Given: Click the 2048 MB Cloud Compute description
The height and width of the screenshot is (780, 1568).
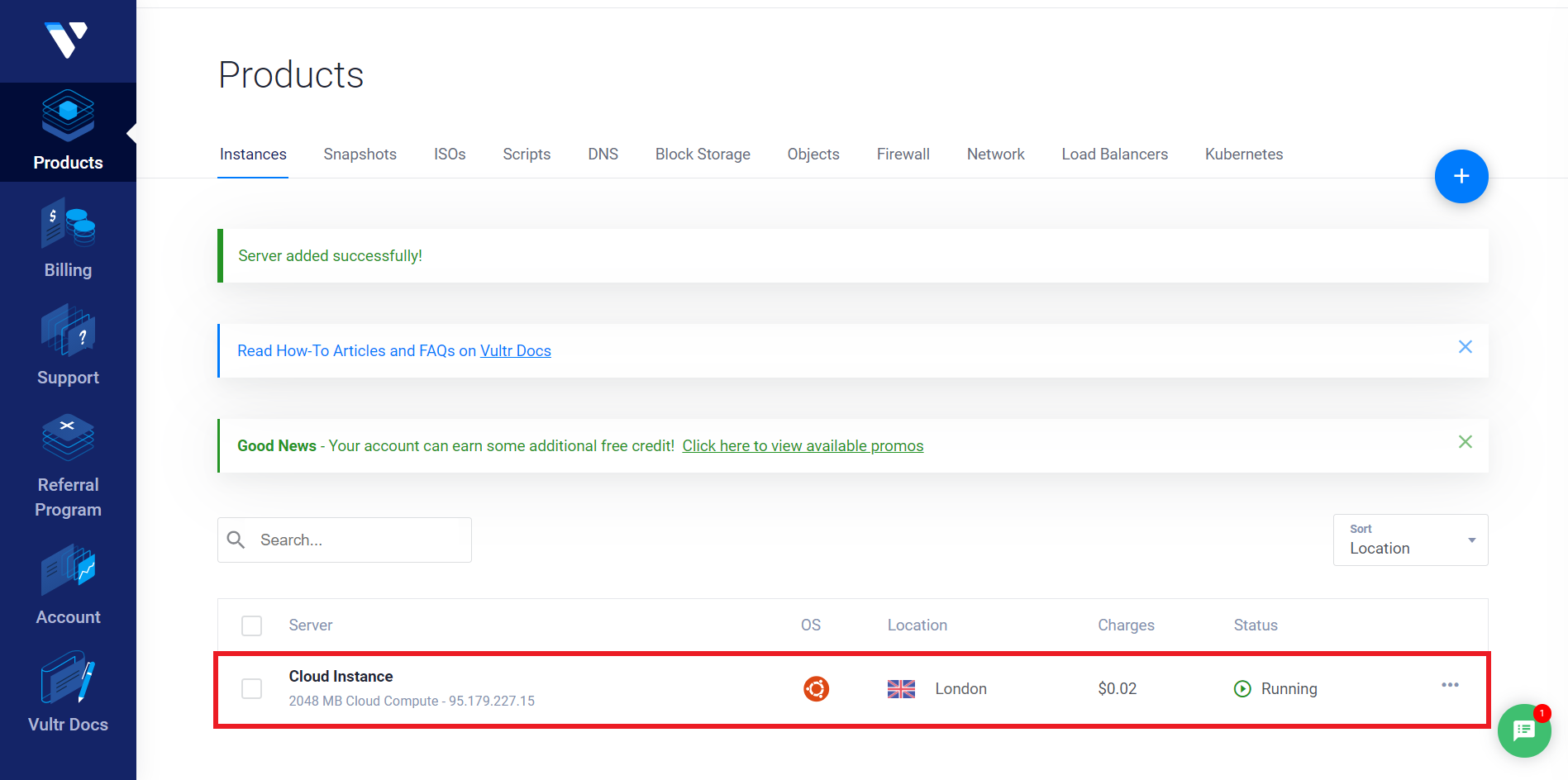Looking at the screenshot, I should pyautogui.click(x=412, y=701).
